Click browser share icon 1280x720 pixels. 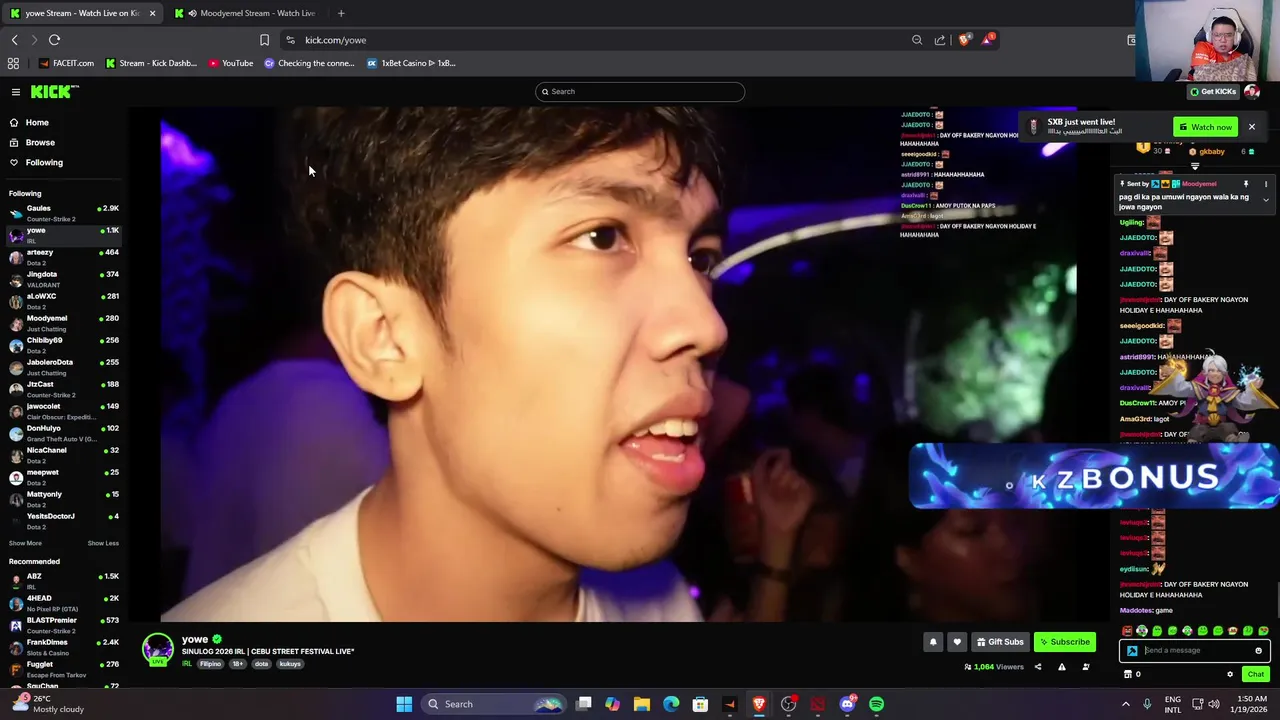[940, 40]
